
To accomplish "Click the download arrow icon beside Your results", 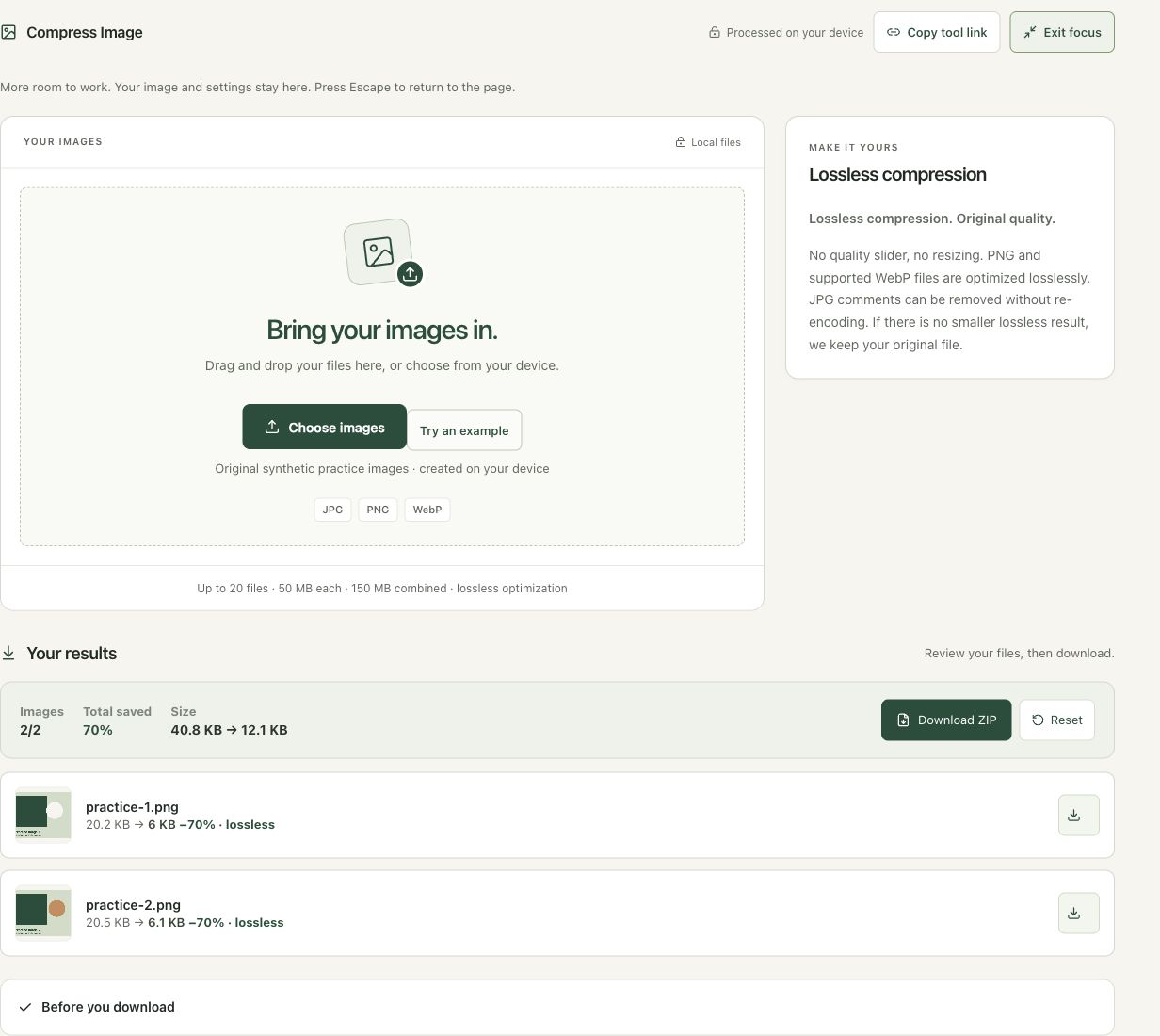I will [8, 653].
